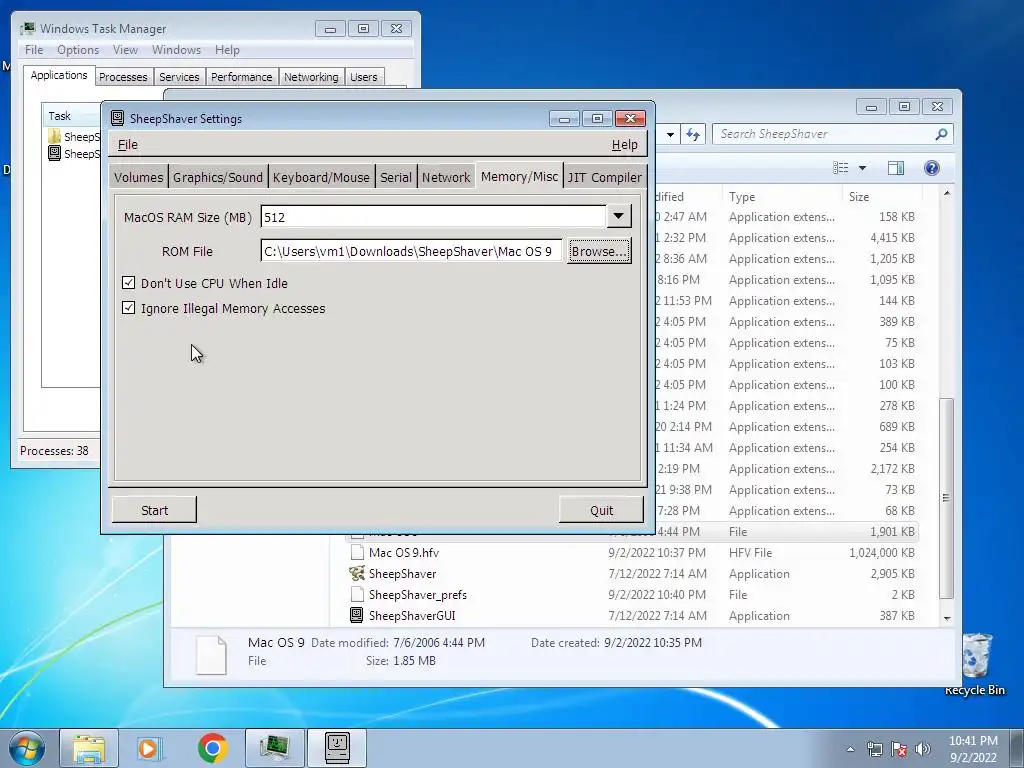Click Windows Task Manager title icon
The image size is (1024, 768).
pos(27,28)
